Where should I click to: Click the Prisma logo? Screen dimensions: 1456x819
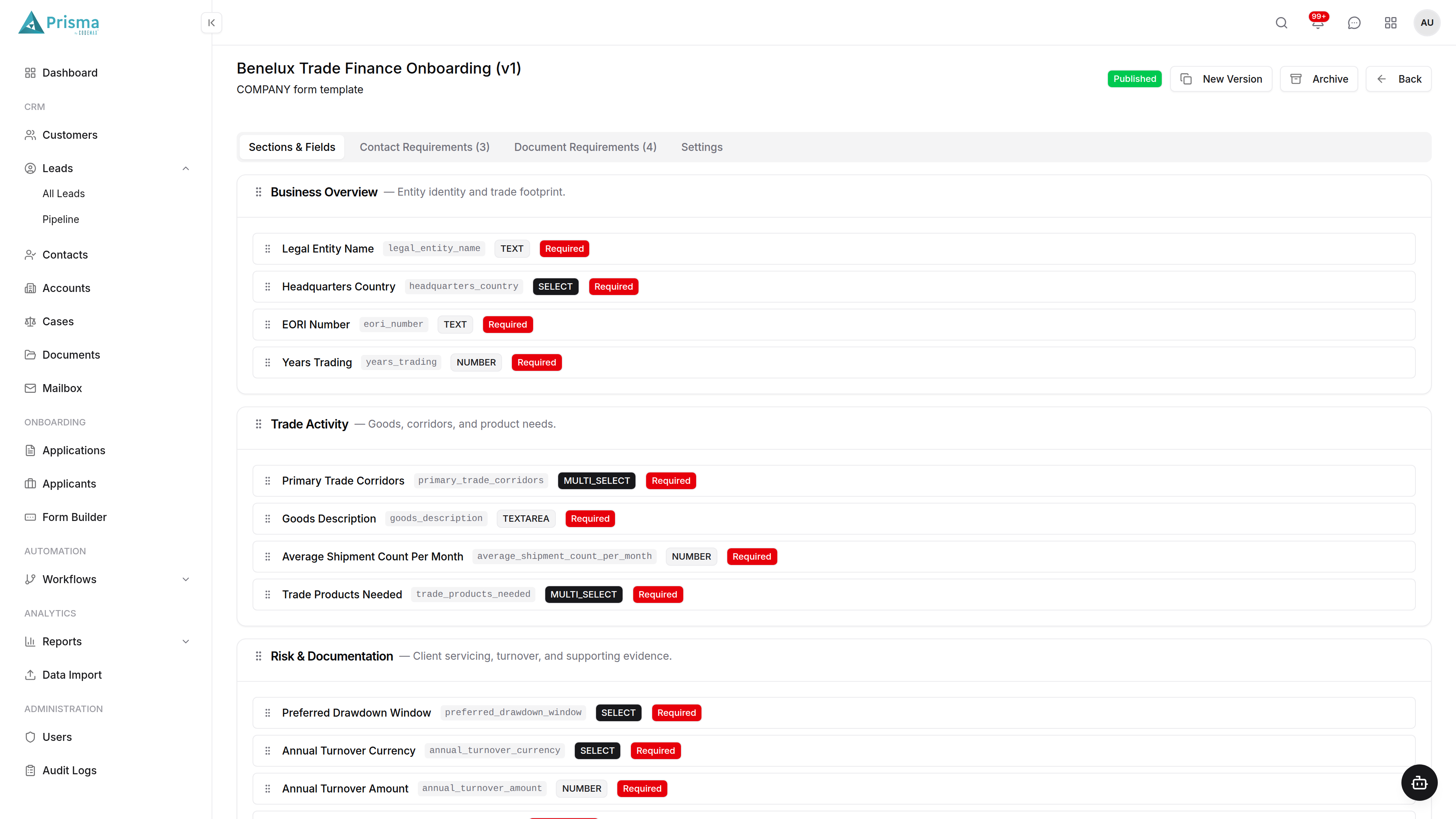59,23
